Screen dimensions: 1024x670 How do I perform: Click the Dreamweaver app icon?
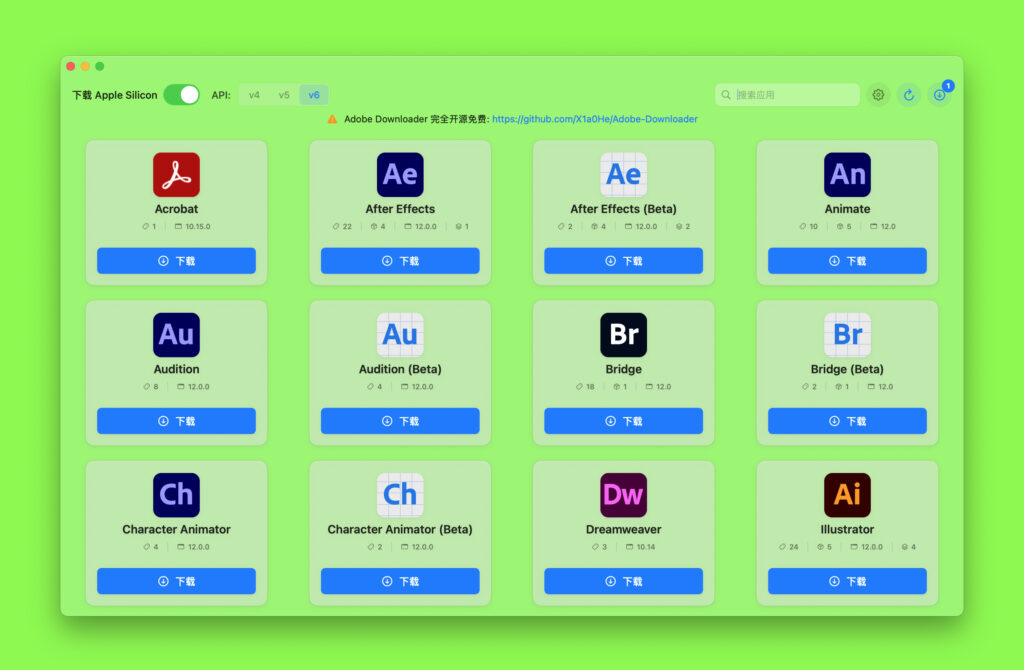click(x=623, y=494)
